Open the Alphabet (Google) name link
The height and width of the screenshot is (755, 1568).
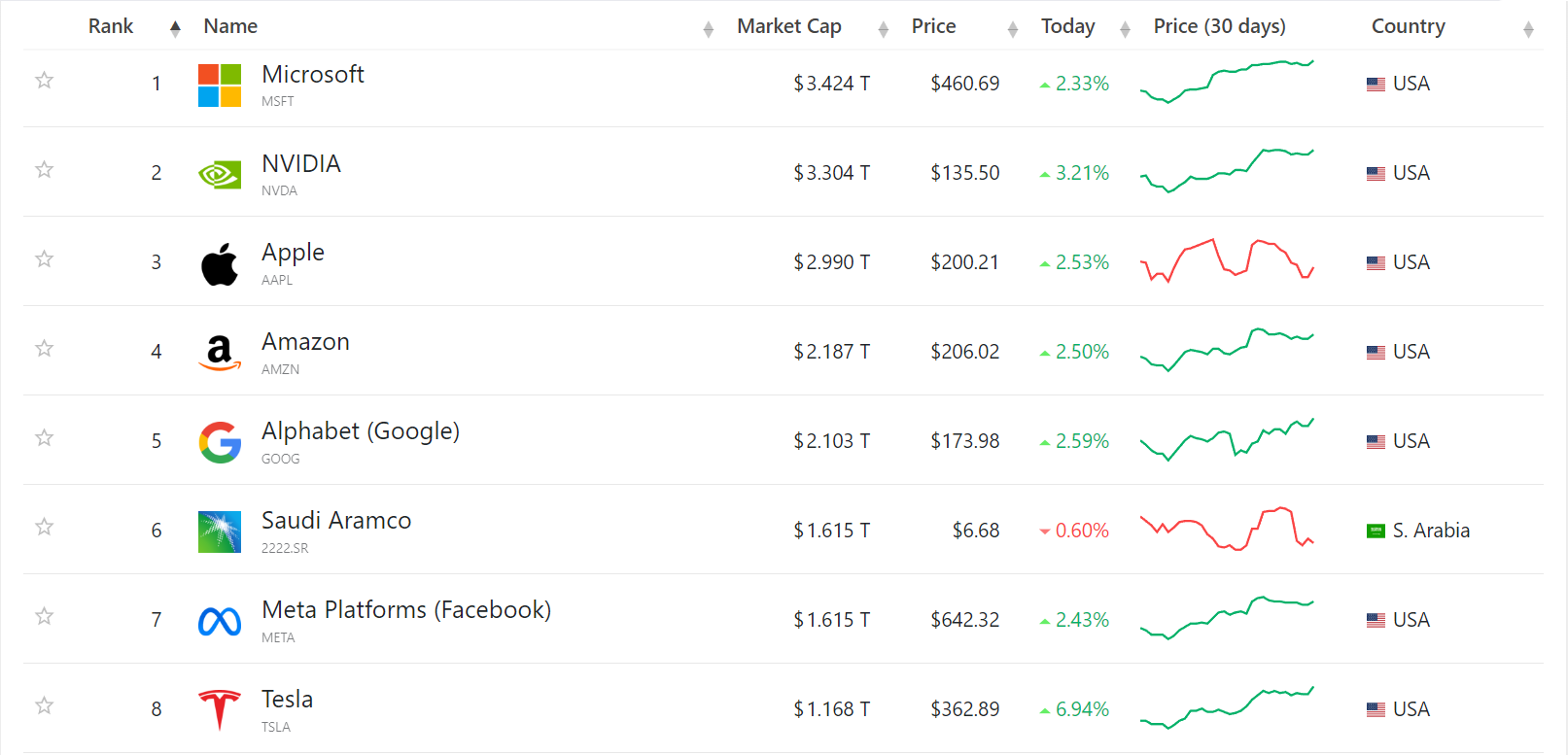(x=361, y=431)
